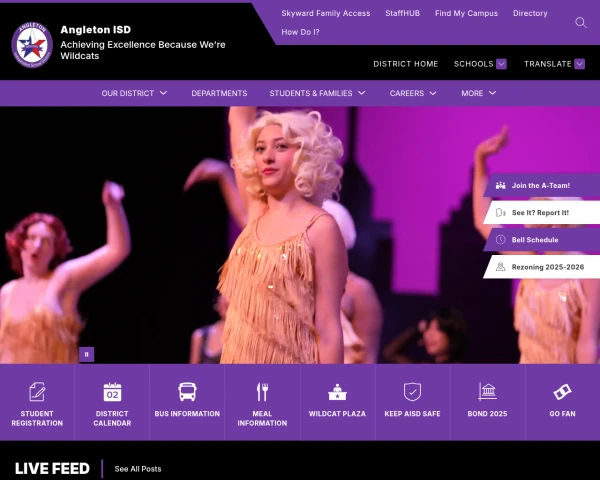This screenshot has height=480, width=600.
Task: Open the Directory link
Action: pos(530,13)
